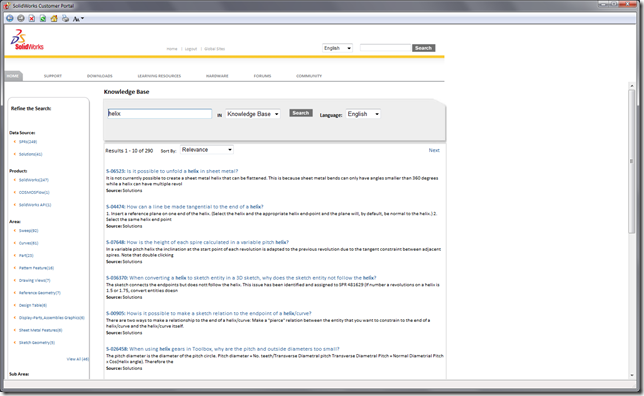
Task: Refresh the page using the green icon
Action: (43, 18)
